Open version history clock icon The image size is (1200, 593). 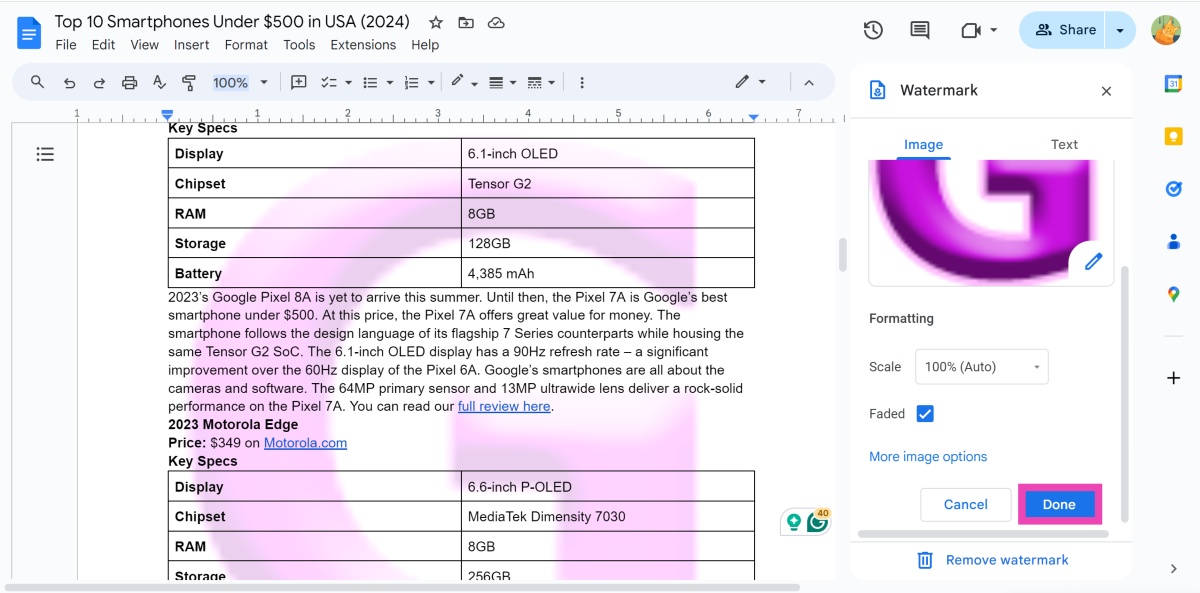click(x=873, y=30)
